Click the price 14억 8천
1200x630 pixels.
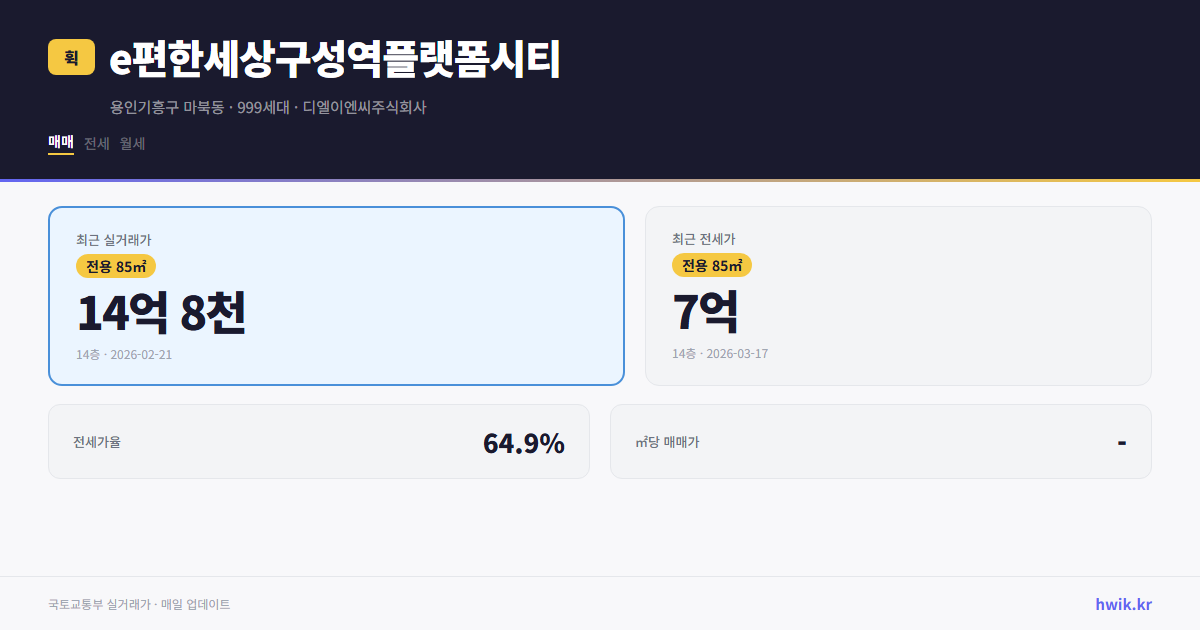162,312
